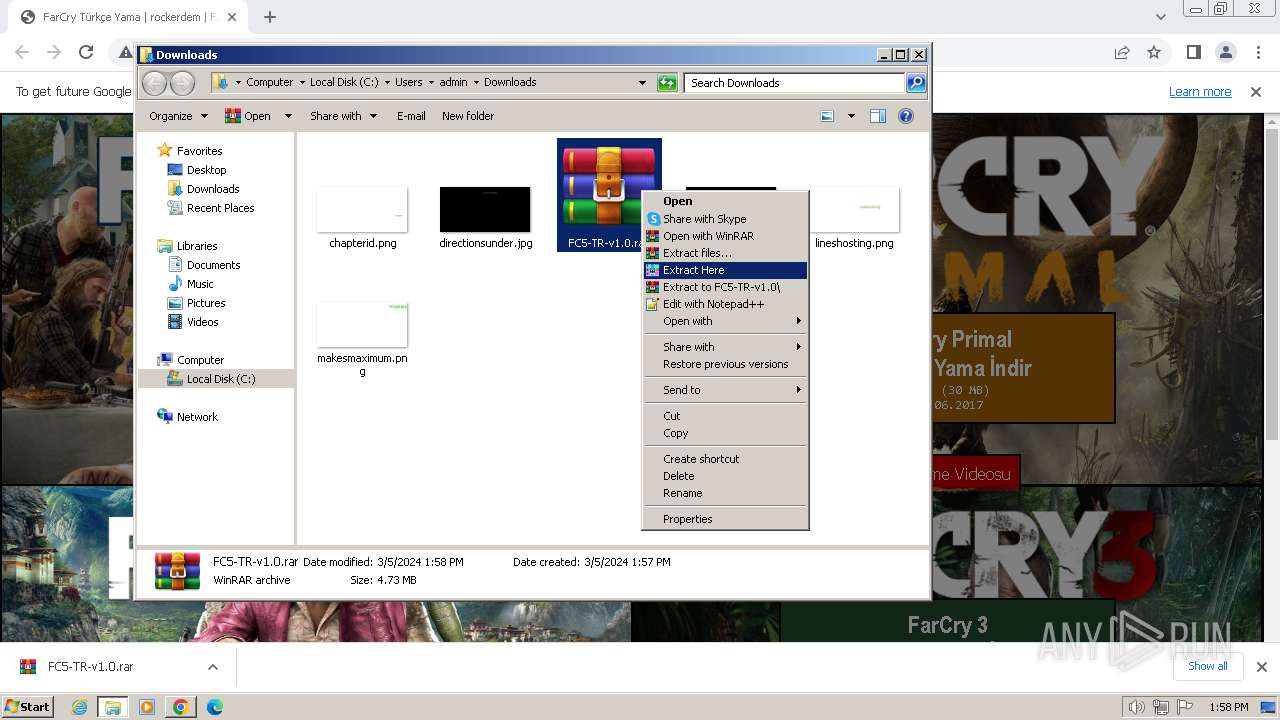The image size is (1280, 720).
Task: Toggle the preview pane icon
Action: click(x=878, y=116)
